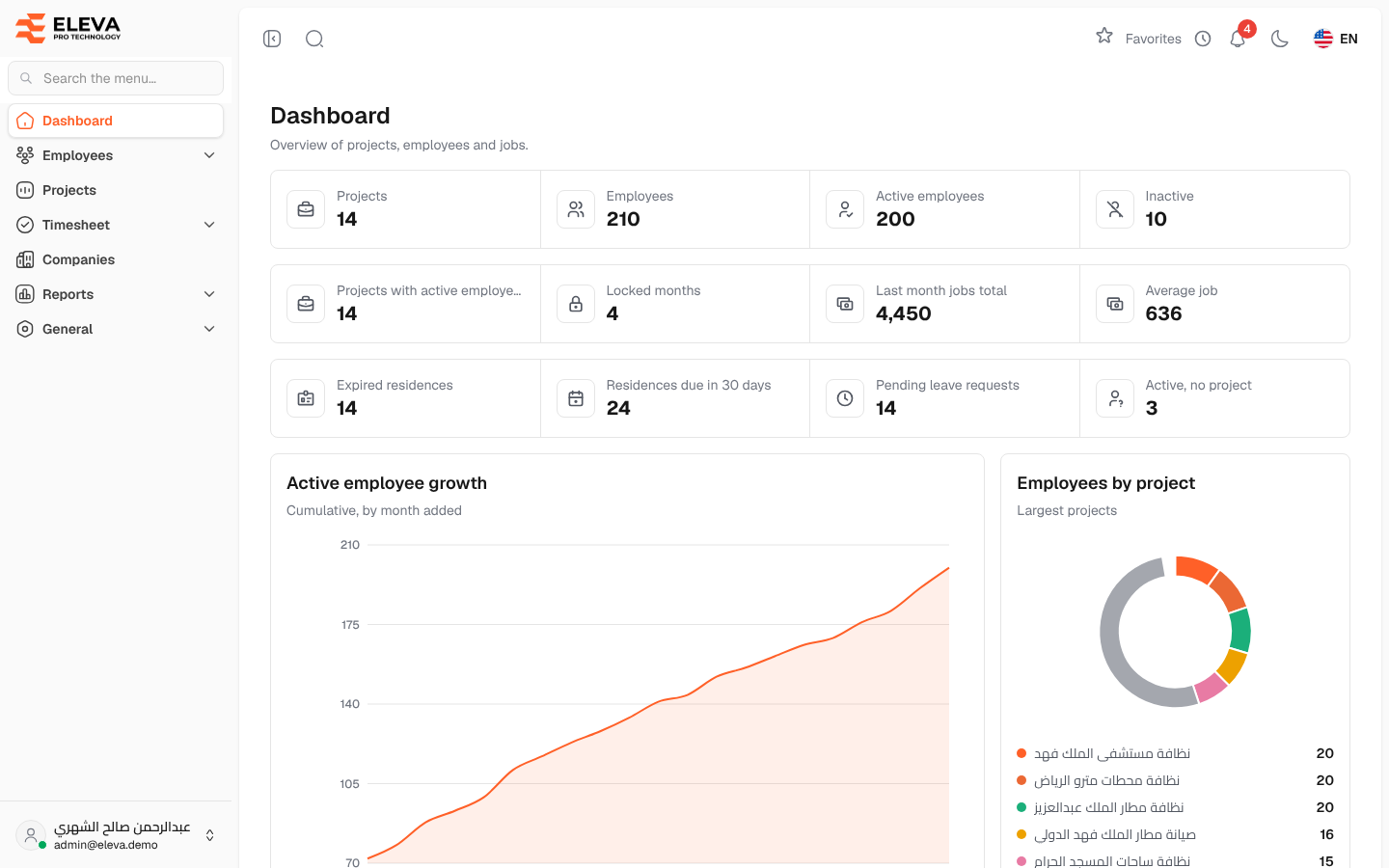
Task: Click the Average job card icon
Action: 1115,304
